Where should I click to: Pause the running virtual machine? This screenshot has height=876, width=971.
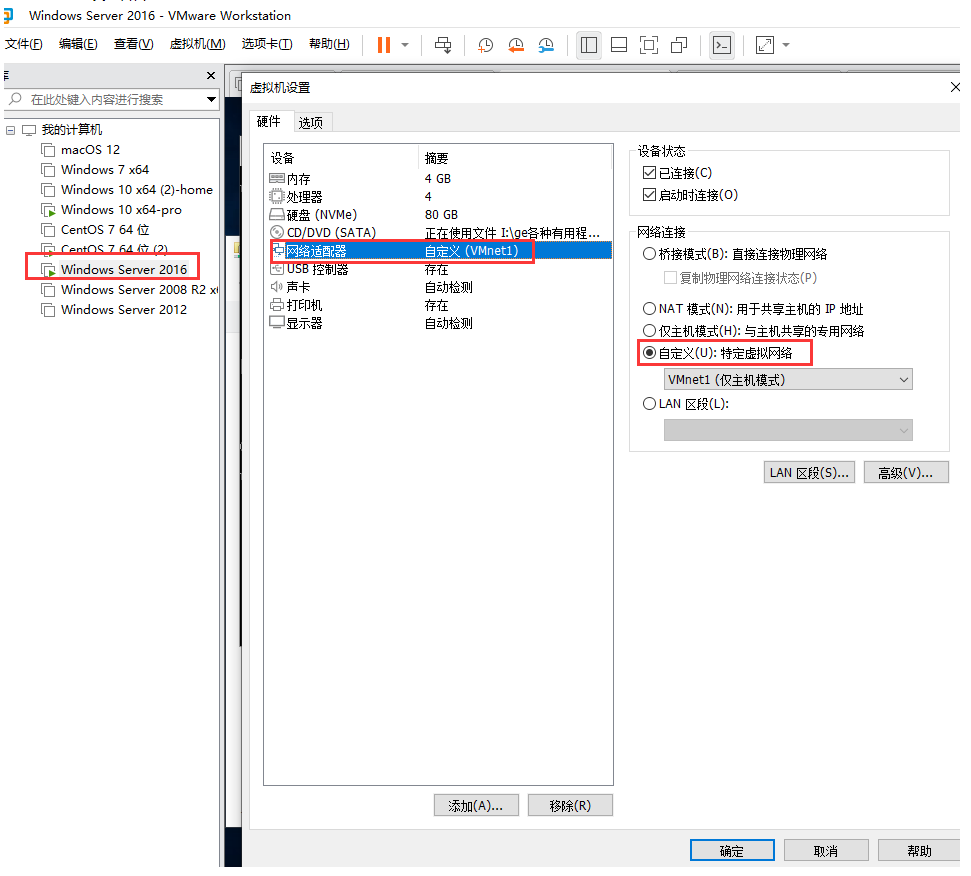(x=383, y=45)
